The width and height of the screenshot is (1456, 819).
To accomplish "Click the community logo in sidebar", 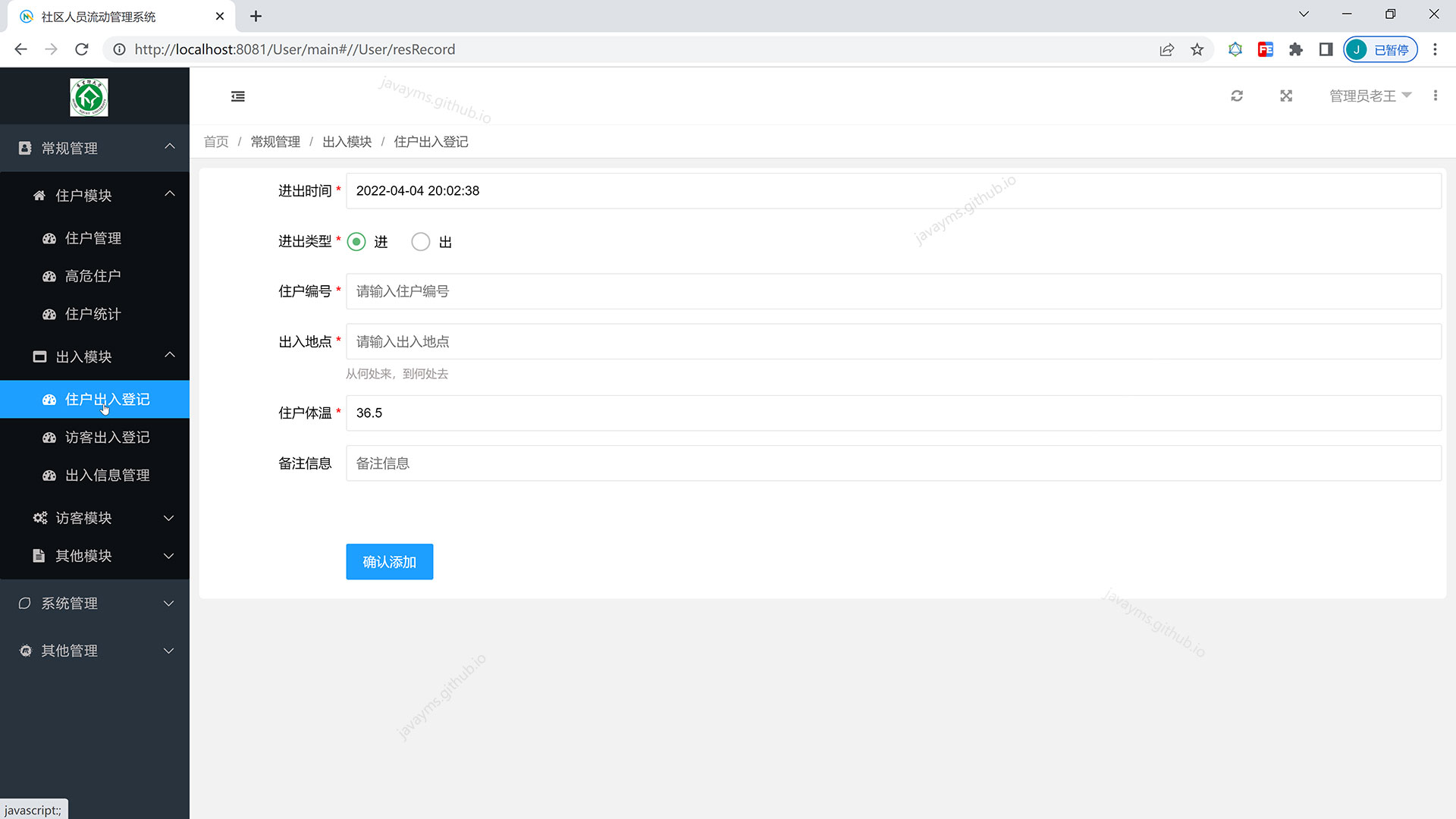I will (89, 97).
